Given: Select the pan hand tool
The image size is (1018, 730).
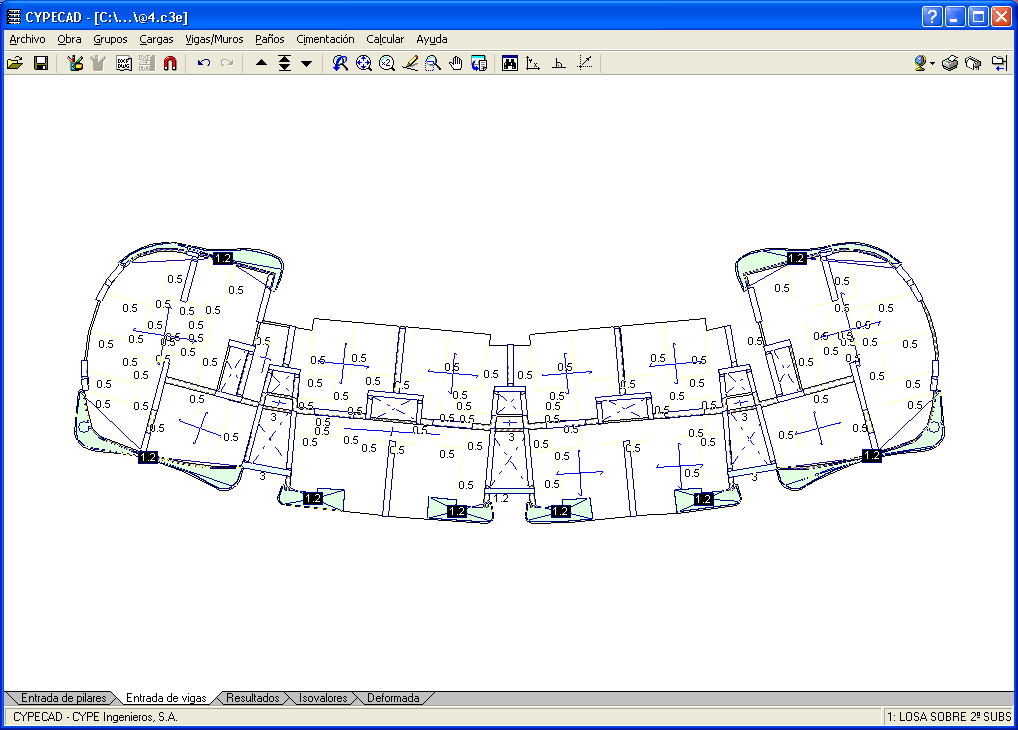Looking at the screenshot, I should click(x=456, y=63).
